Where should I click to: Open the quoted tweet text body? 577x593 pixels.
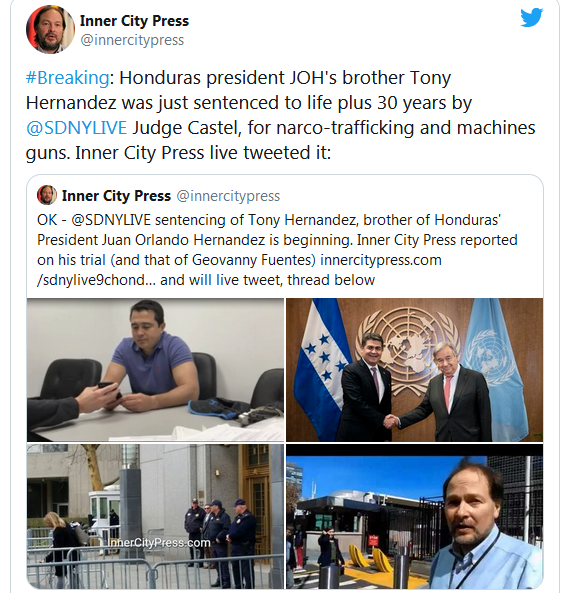point(277,250)
